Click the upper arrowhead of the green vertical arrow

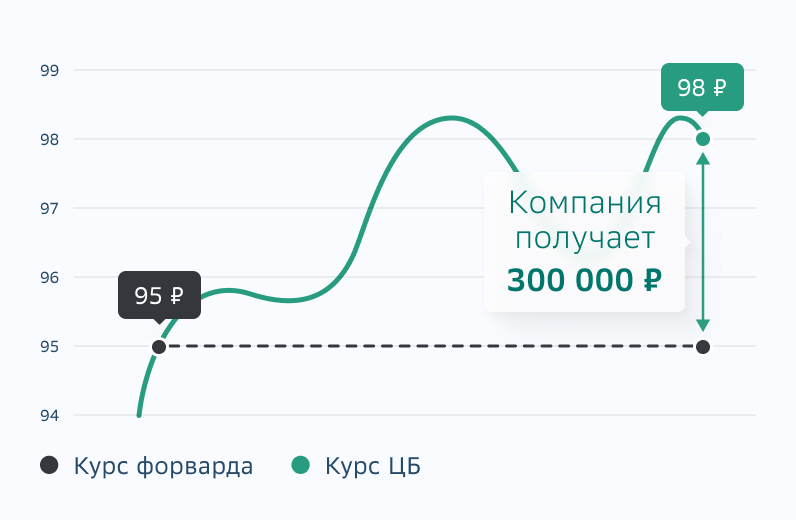703,157
